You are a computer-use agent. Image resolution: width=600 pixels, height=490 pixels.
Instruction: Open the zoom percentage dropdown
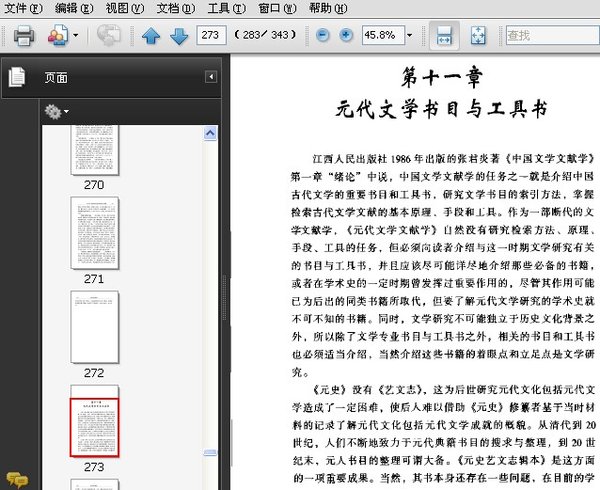(x=410, y=36)
